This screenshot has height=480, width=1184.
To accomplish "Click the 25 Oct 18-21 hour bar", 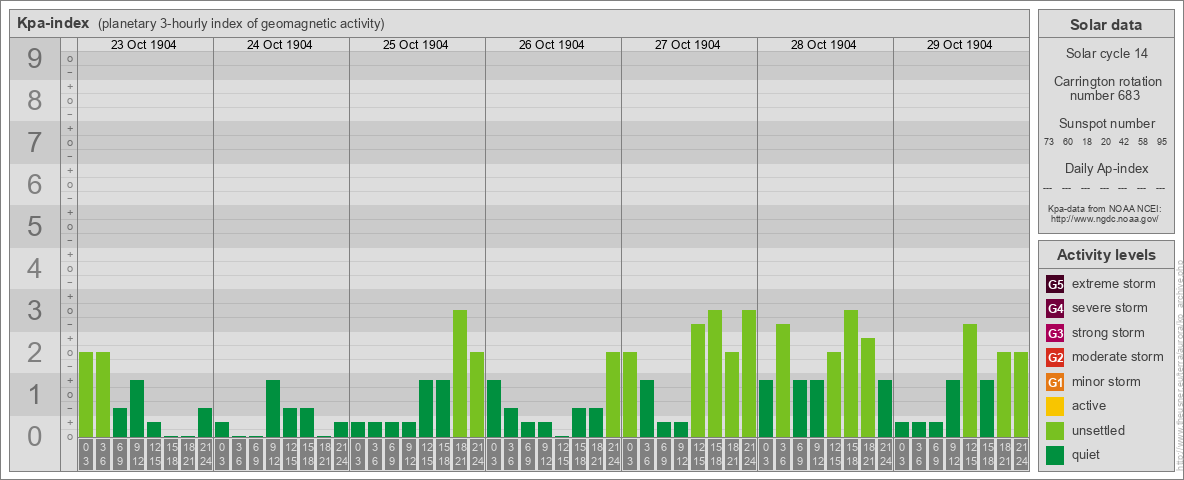I will (460, 373).
